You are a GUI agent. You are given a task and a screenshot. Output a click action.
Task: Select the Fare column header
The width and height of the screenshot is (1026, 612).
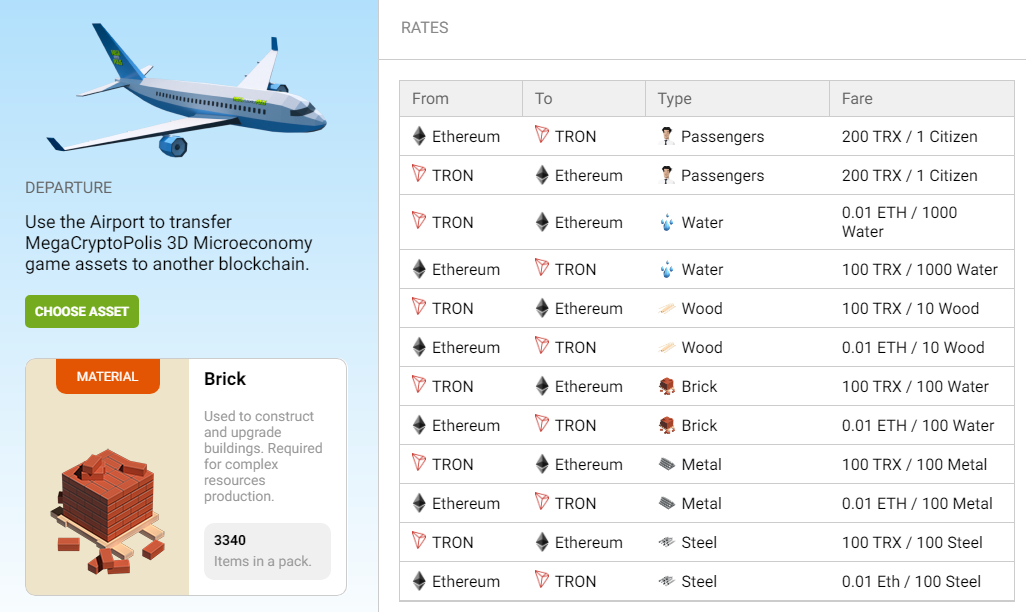coord(922,99)
